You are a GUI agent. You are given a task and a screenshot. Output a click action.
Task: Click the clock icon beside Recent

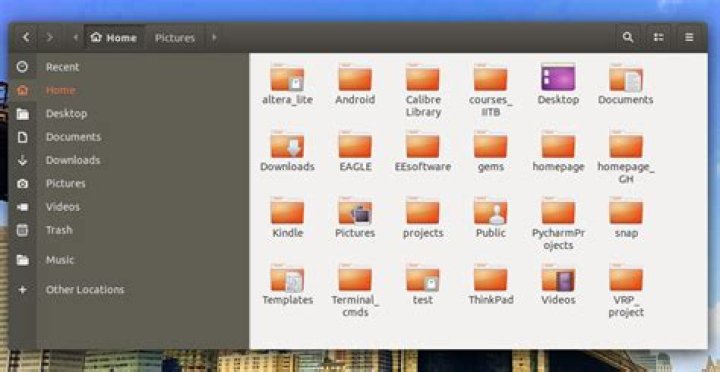[x=22, y=67]
